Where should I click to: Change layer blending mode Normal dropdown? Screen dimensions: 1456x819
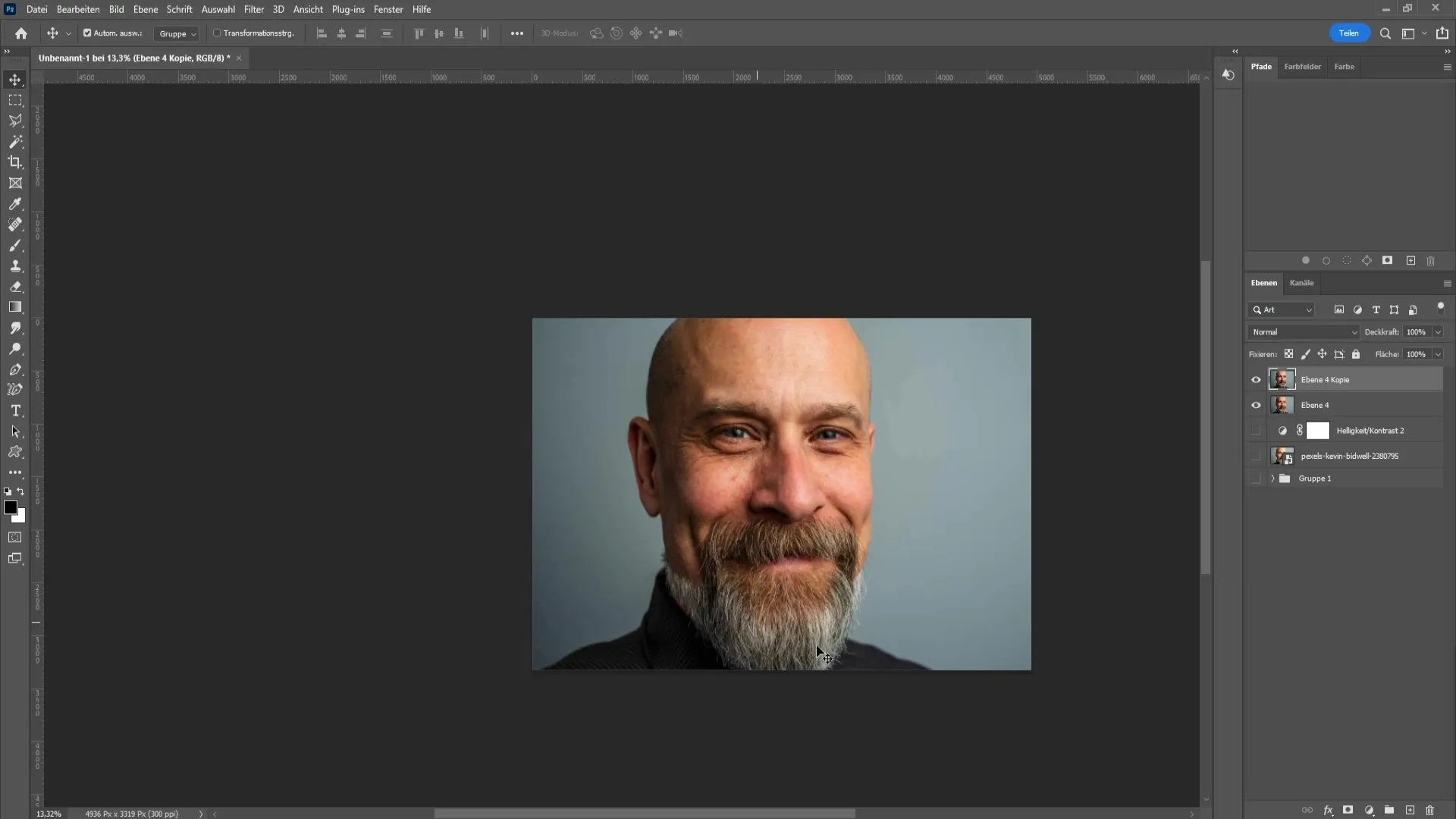[1303, 332]
